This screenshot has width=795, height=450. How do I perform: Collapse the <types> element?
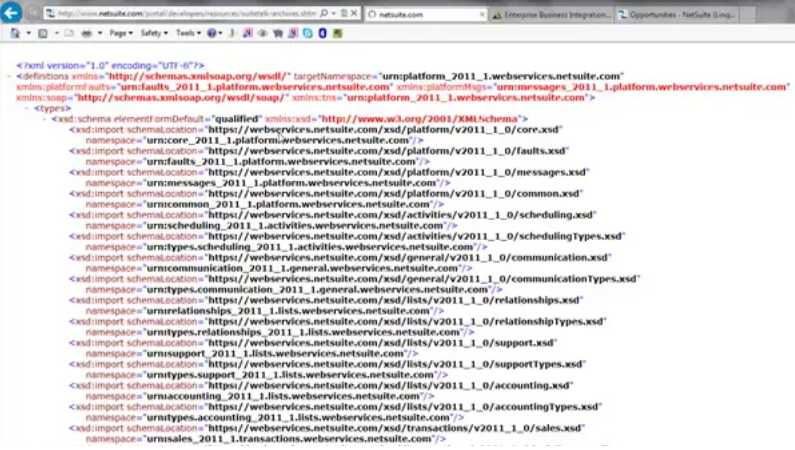click(27, 108)
